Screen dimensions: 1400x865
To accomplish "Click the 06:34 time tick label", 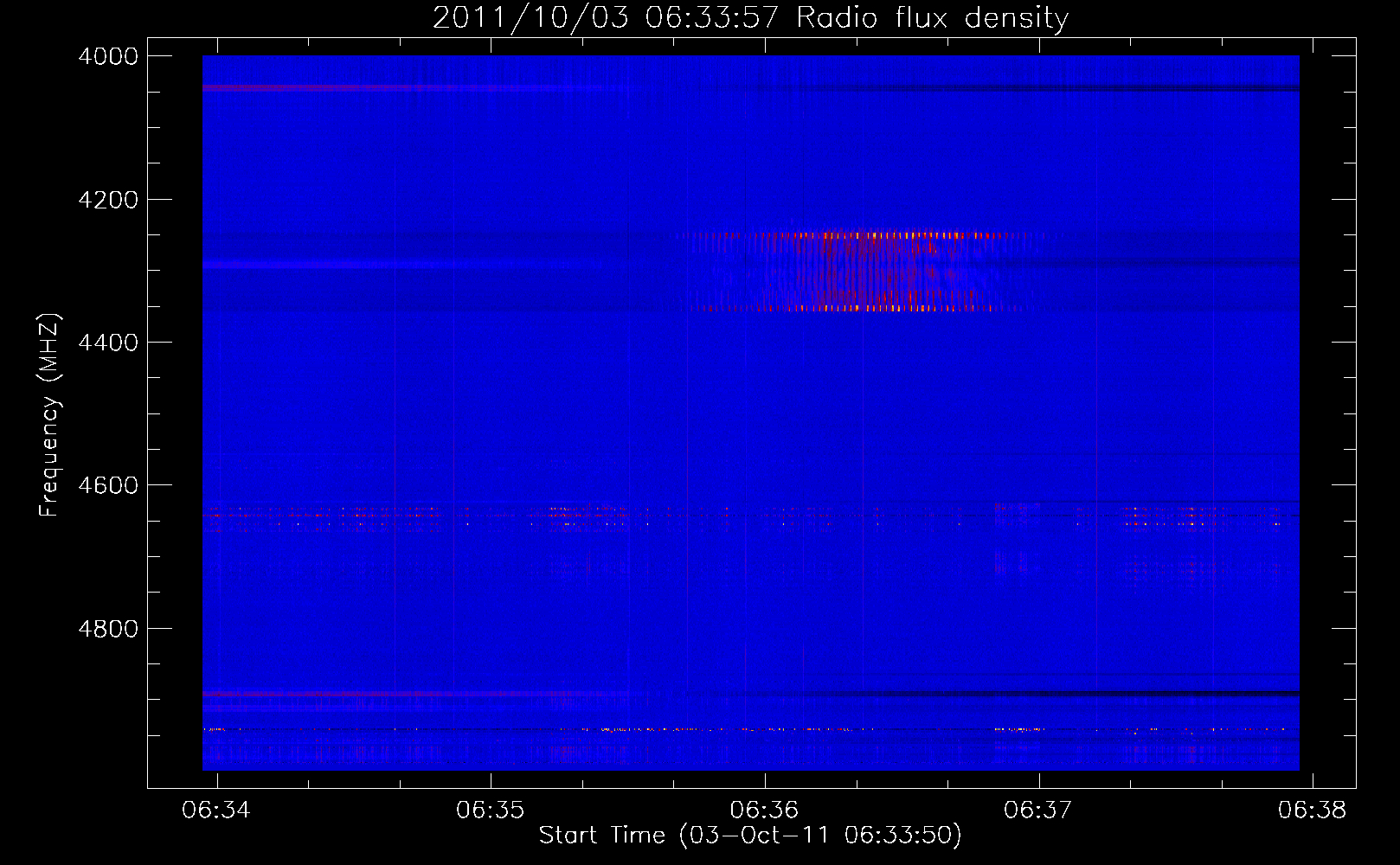I will [x=216, y=810].
